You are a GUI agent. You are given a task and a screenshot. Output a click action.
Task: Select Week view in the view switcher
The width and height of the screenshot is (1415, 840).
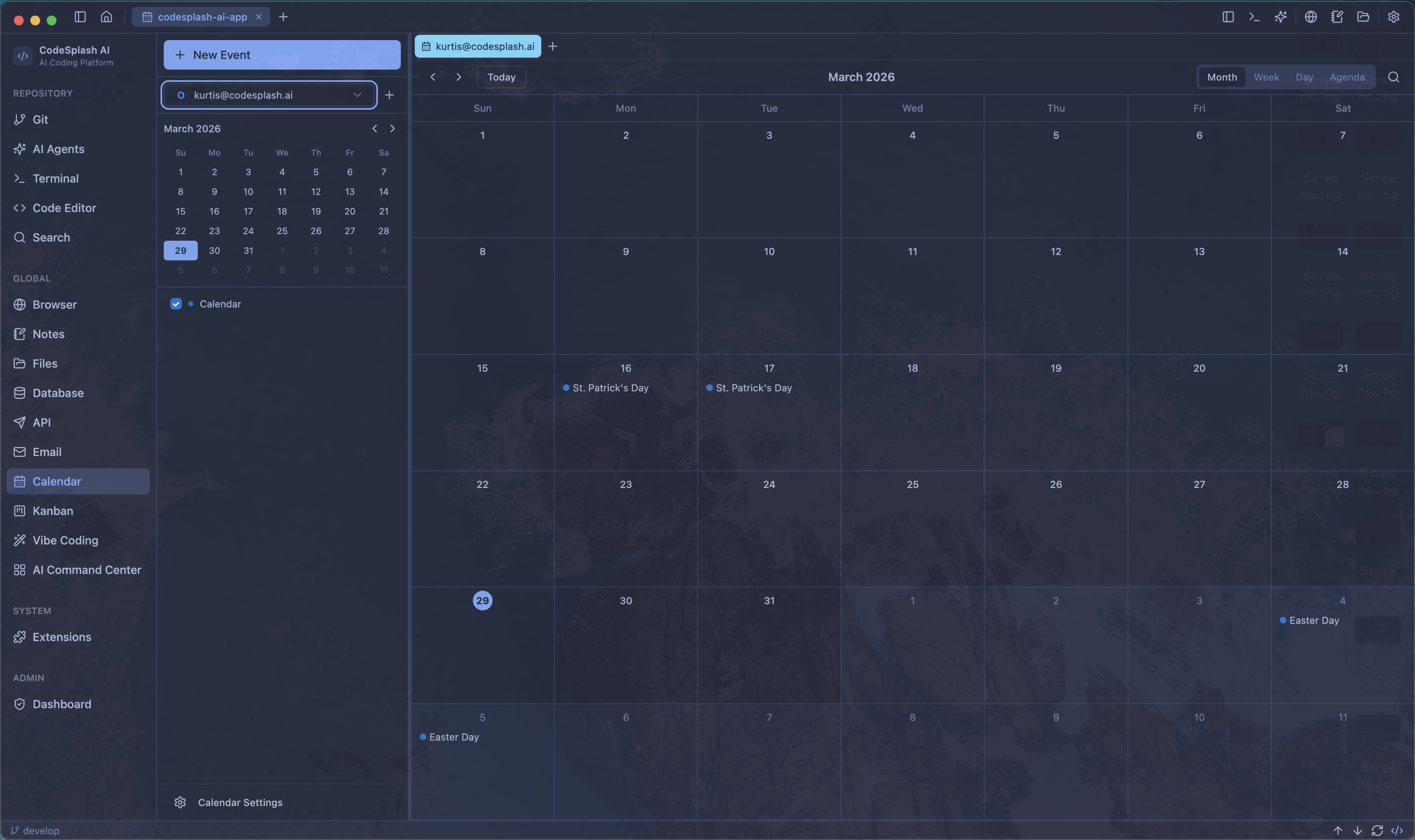1266,77
